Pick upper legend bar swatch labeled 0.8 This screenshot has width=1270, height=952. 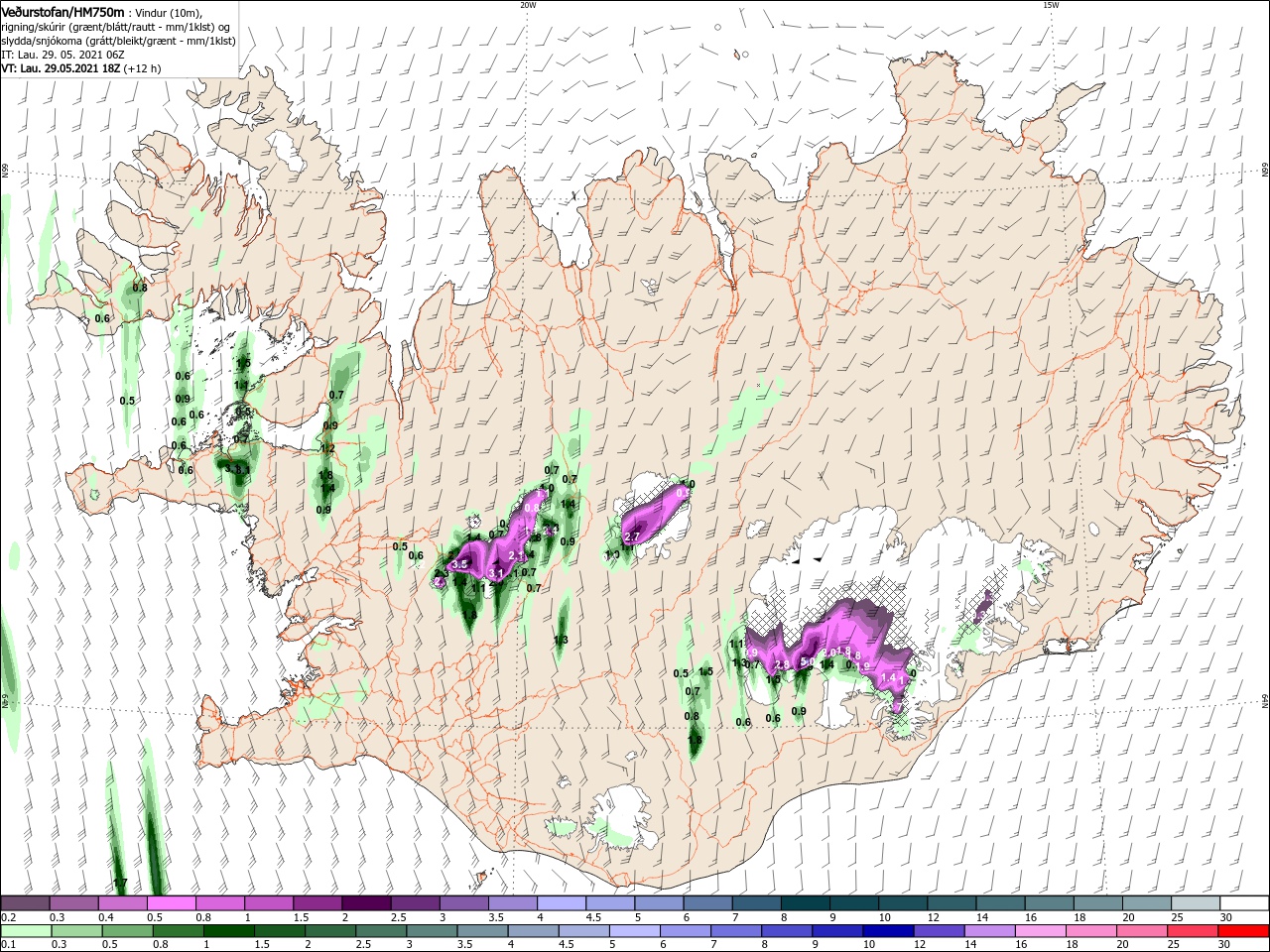pyautogui.click(x=220, y=902)
